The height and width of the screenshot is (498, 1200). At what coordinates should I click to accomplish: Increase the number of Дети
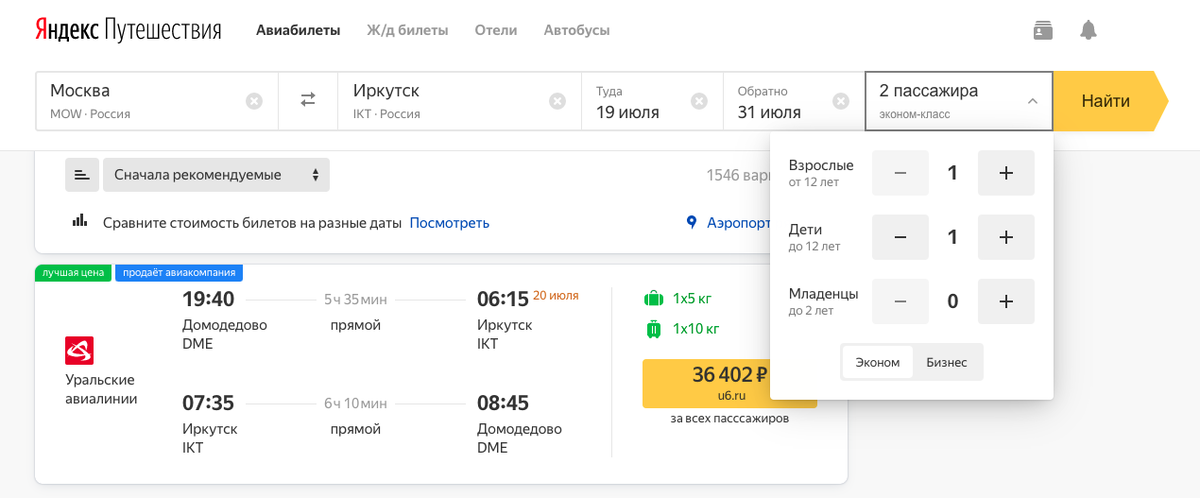click(x=1006, y=237)
